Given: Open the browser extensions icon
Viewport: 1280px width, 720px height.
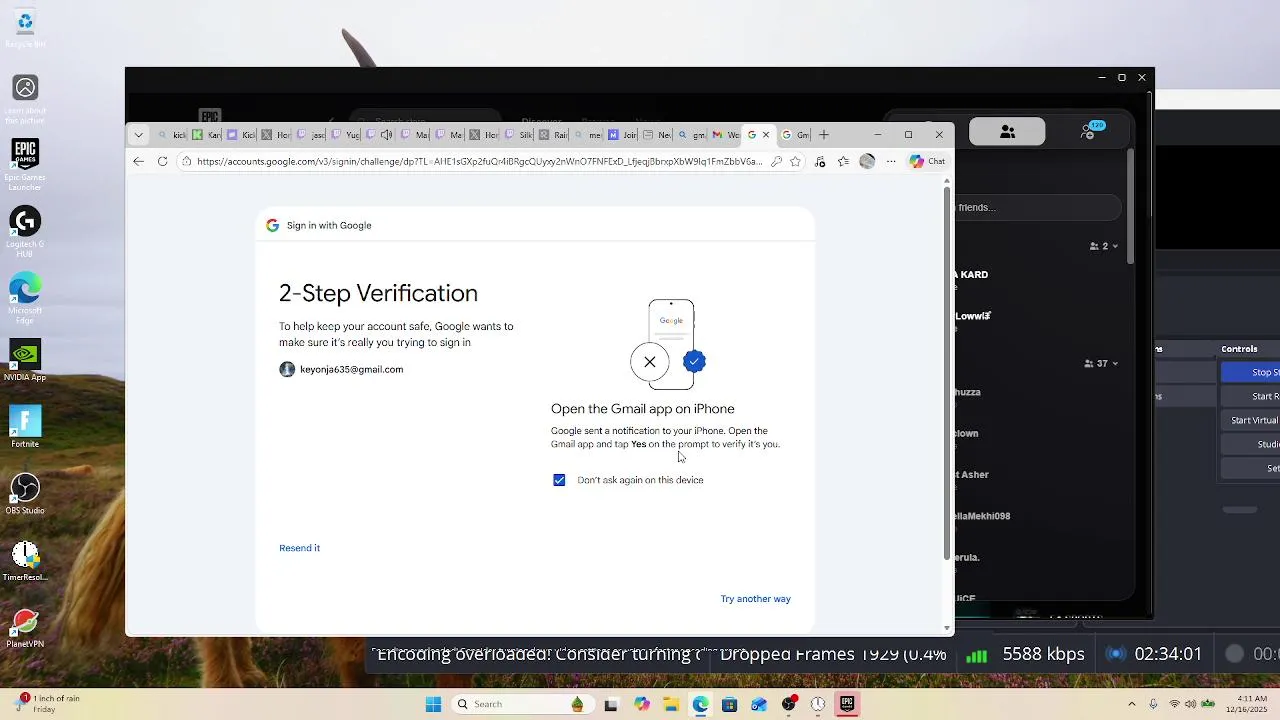Looking at the screenshot, I should click(x=820, y=161).
